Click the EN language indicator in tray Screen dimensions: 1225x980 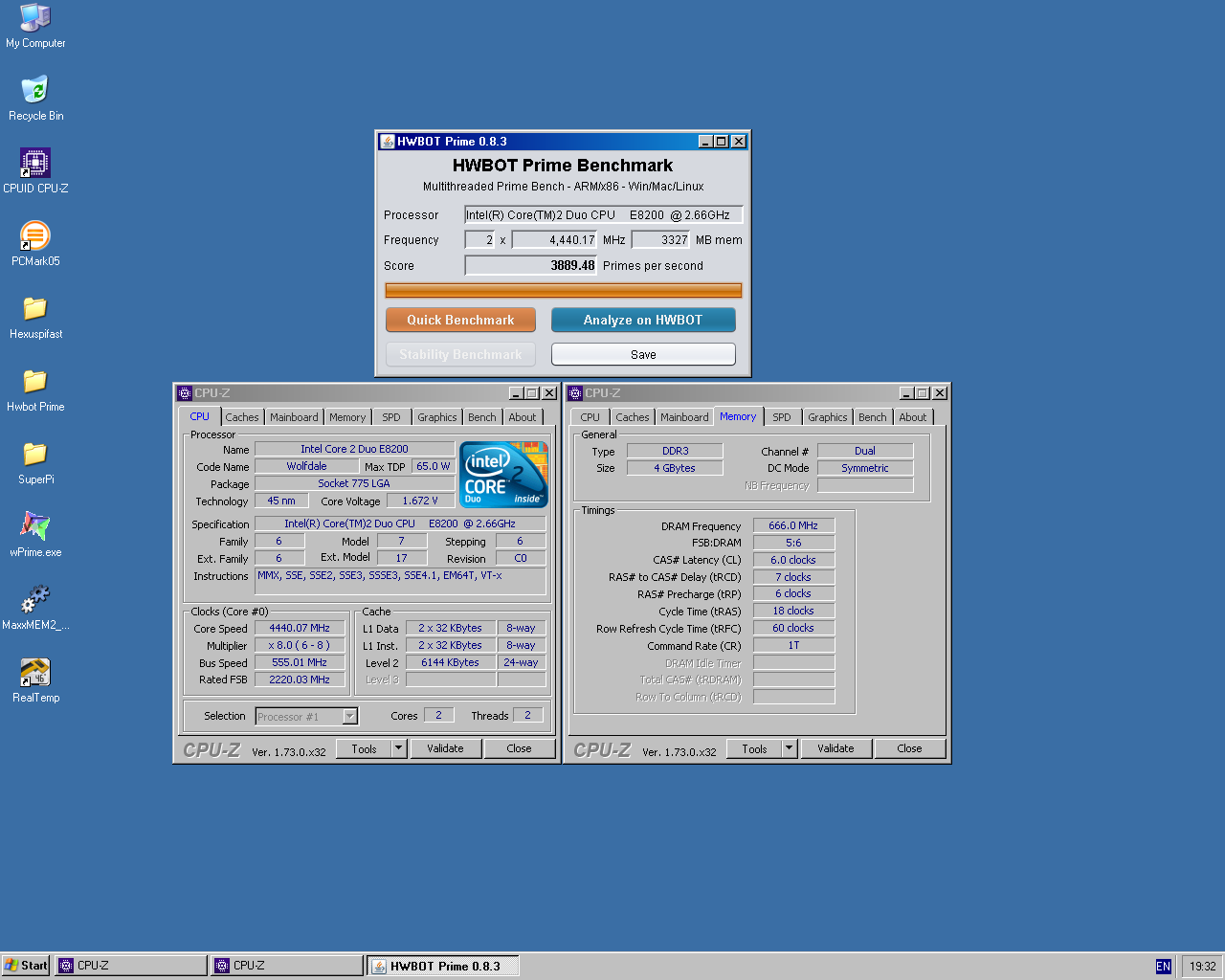pyautogui.click(x=1163, y=967)
